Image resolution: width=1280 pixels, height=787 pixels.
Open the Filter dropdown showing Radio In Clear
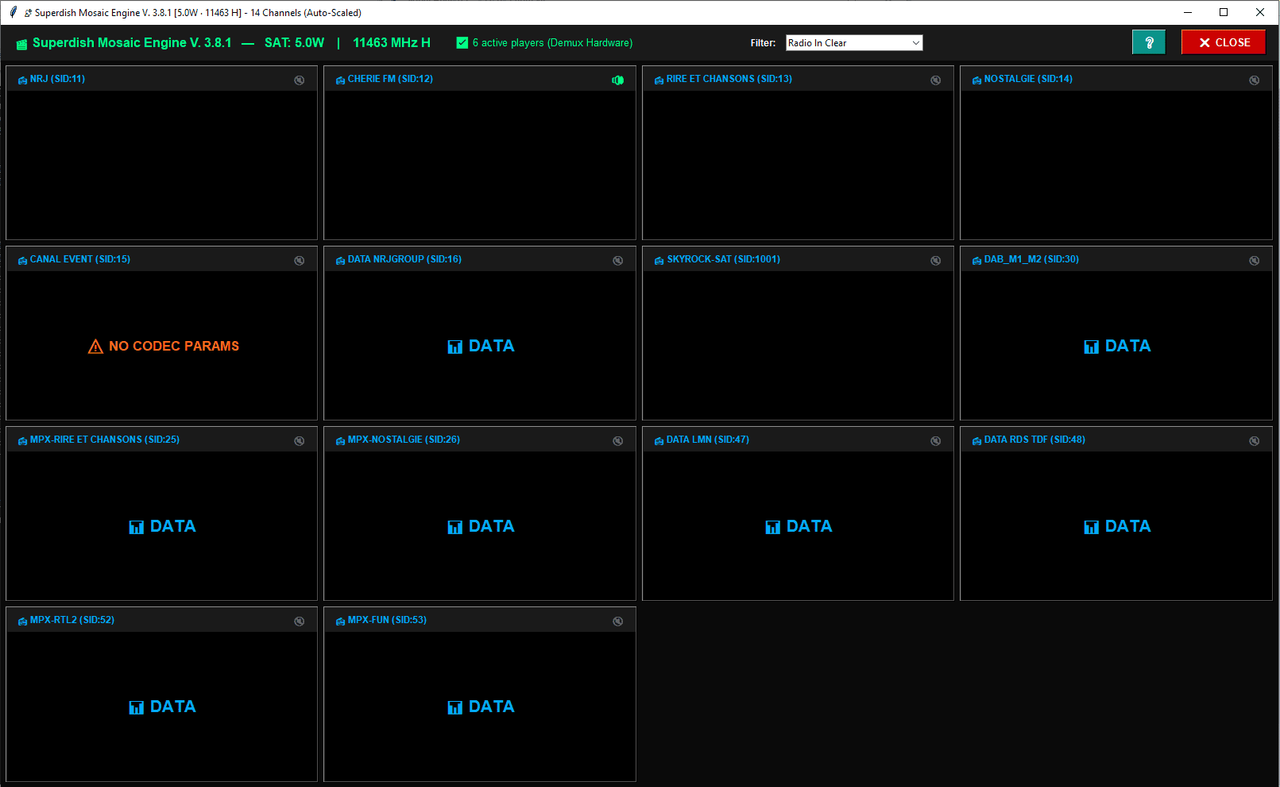point(854,43)
